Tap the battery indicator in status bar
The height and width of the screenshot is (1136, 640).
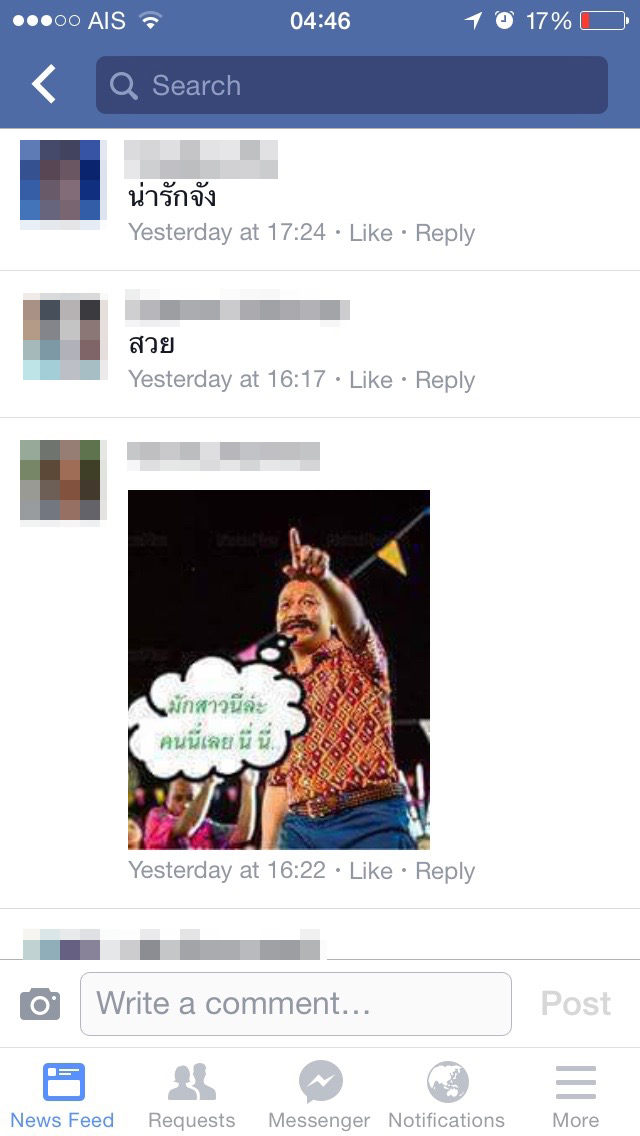click(604, 21)
